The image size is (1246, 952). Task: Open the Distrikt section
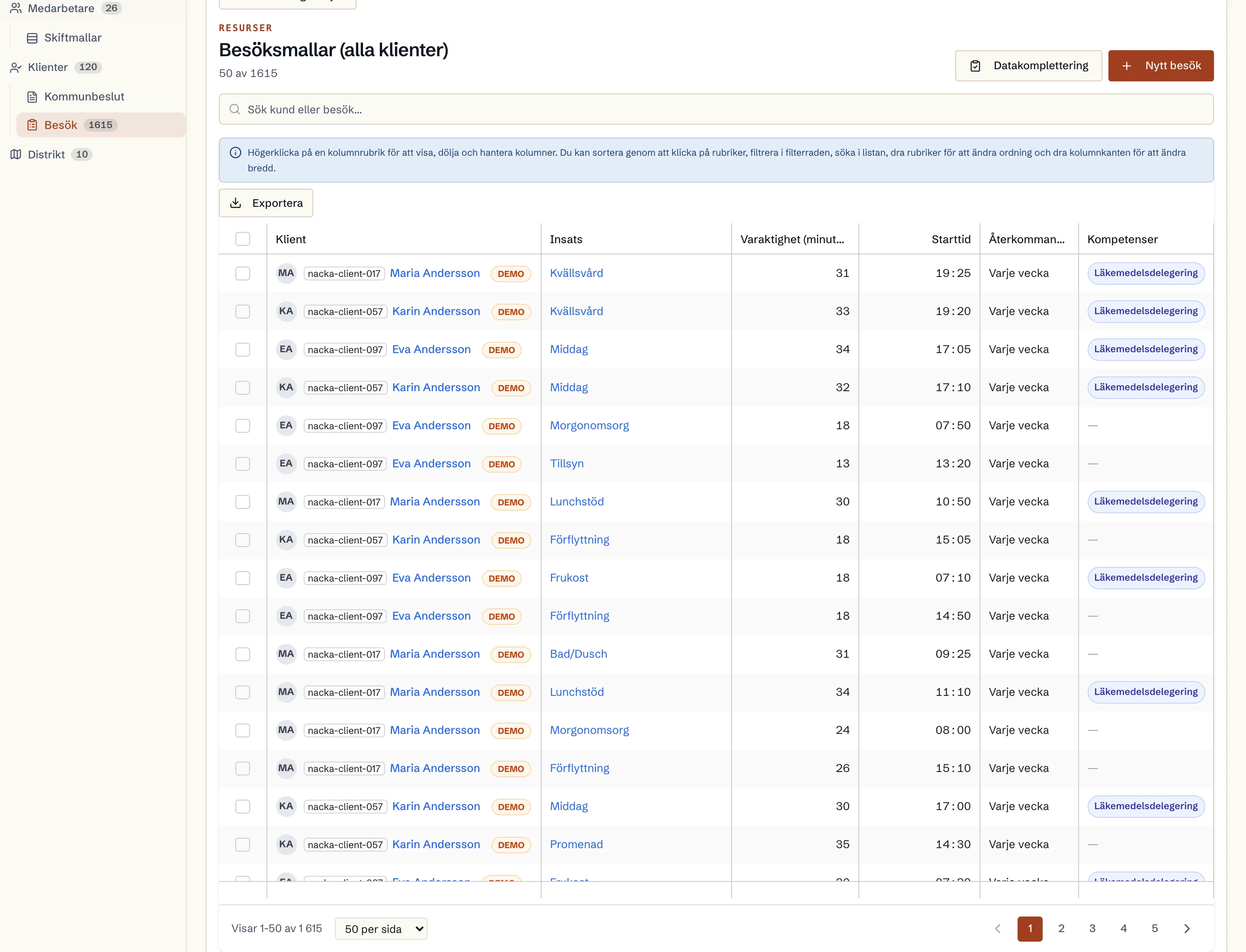click(x=46, y=155)
